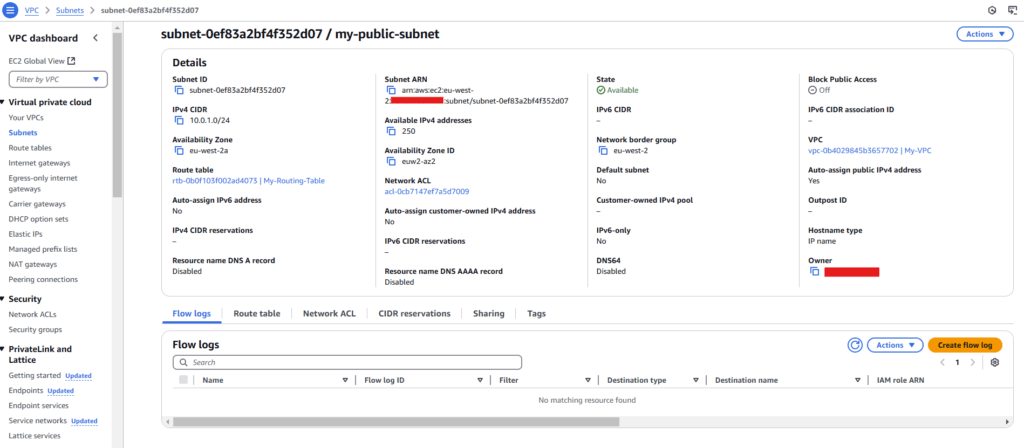Switch to the Tags tab

click(x=536, y=313)
